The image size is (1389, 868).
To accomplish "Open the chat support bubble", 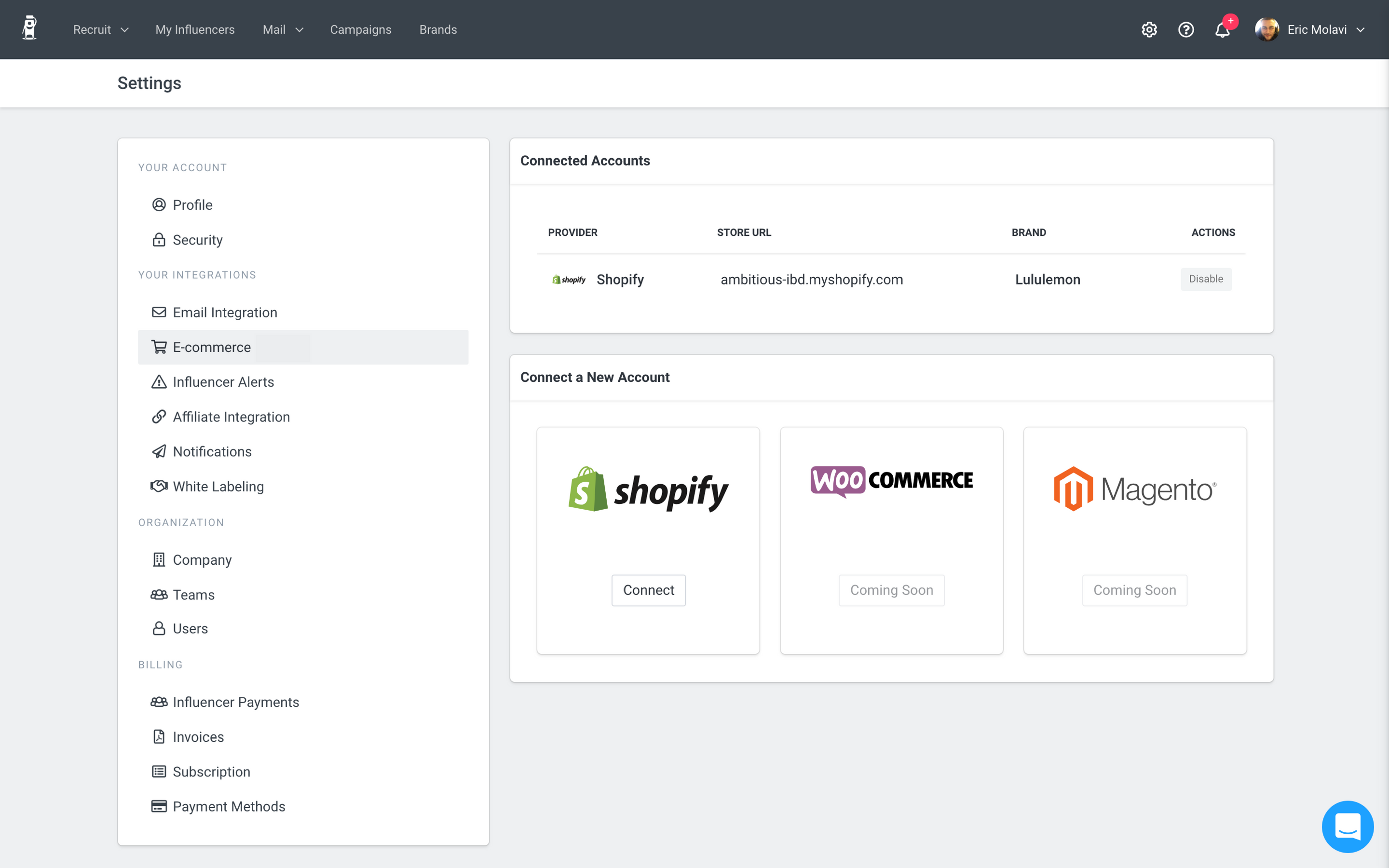I will pyautogui.click(x=1347, y=826).
